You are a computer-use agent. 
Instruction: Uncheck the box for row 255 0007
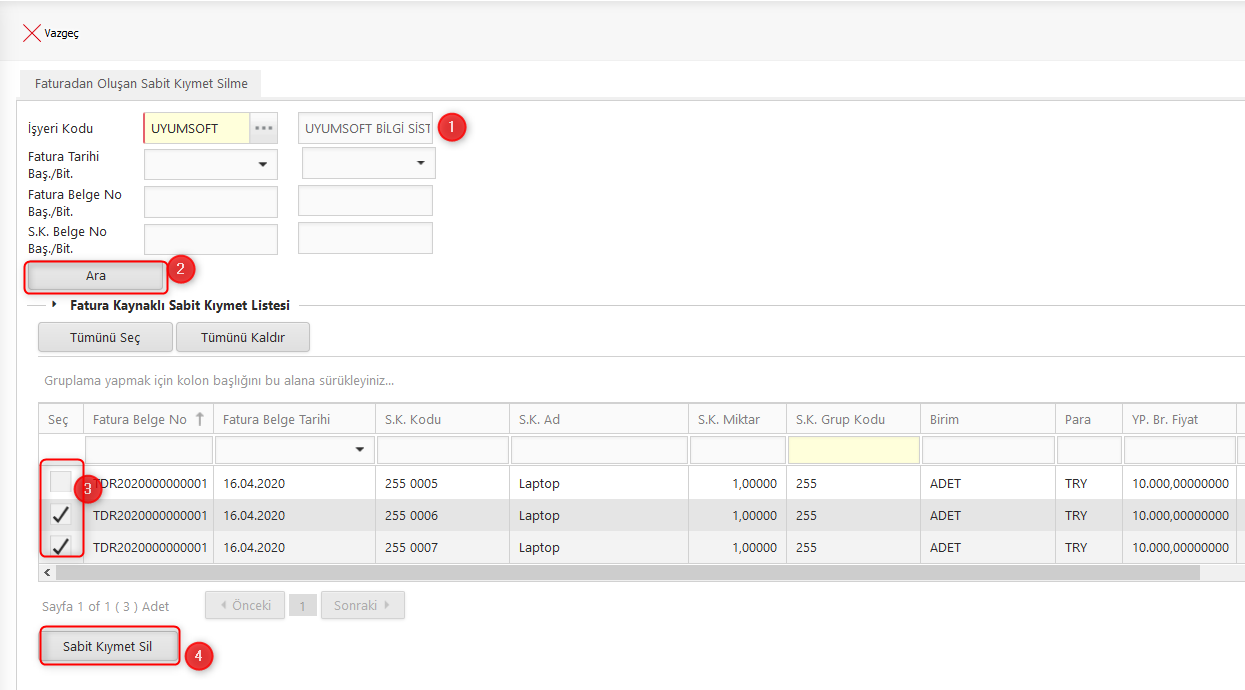click(61, 547)
